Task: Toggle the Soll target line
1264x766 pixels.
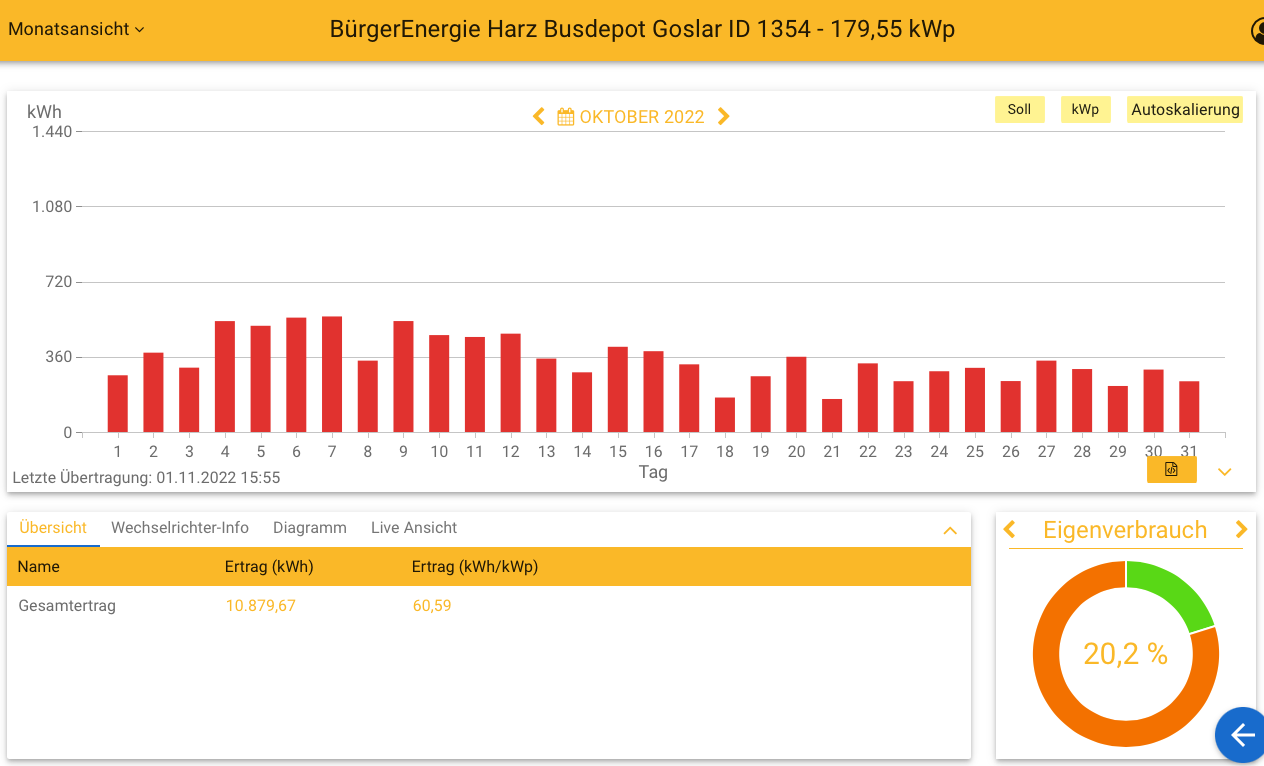Action: (x=1019, y=109)
